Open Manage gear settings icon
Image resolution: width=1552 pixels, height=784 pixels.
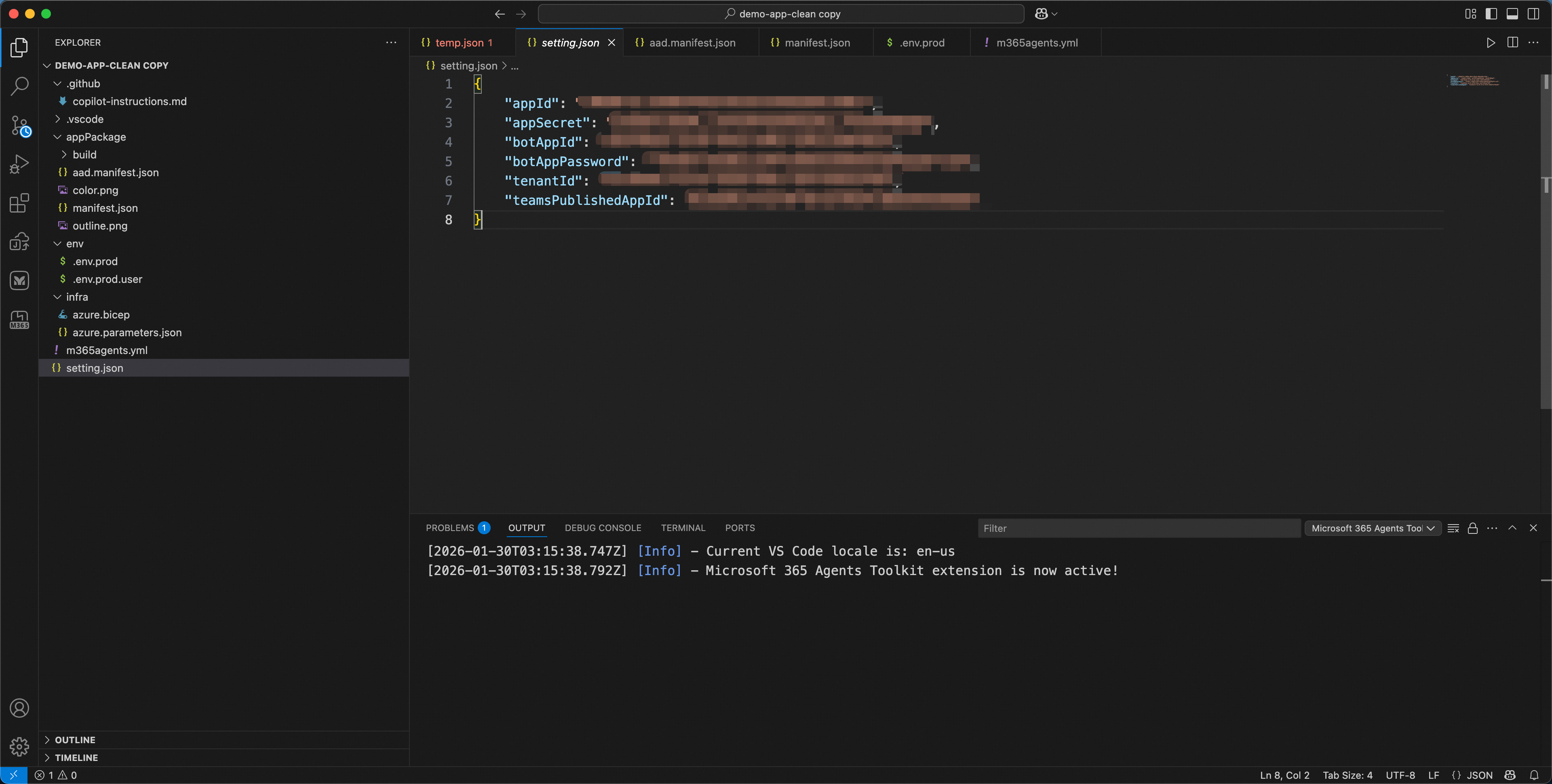19,747
